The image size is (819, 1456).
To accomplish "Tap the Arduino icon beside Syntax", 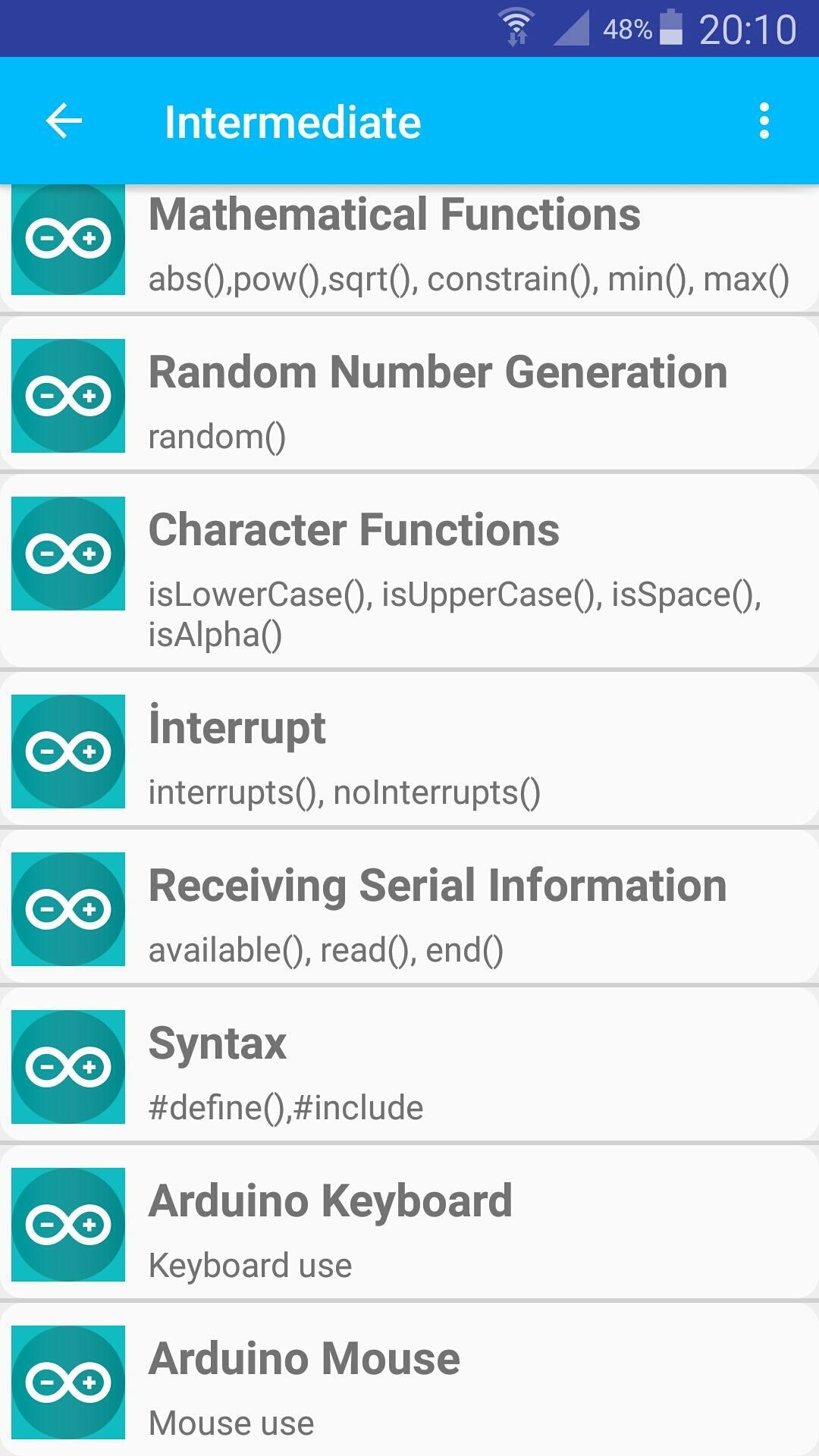I will [x=68, y=1067].
